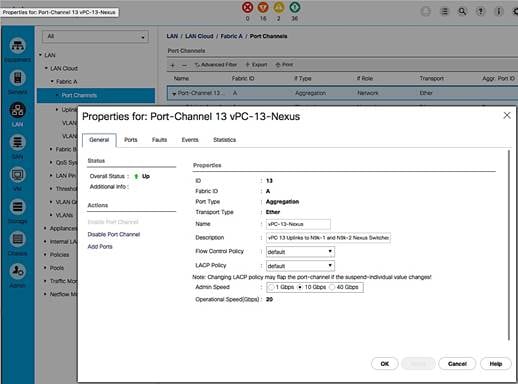Click the green warning faults icon
This screenshot has width=518, height=384.
[294, 7]
